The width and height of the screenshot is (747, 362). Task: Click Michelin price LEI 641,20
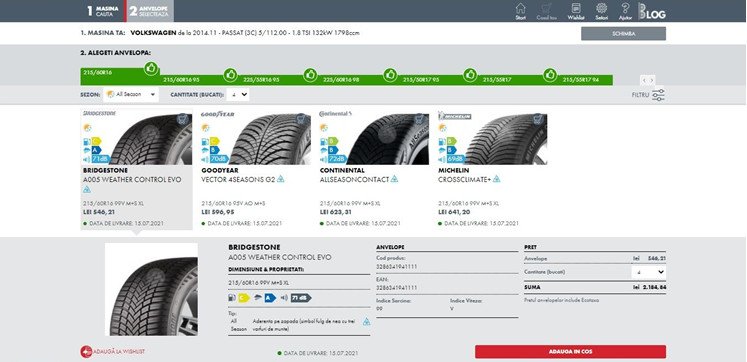point(454,211)
